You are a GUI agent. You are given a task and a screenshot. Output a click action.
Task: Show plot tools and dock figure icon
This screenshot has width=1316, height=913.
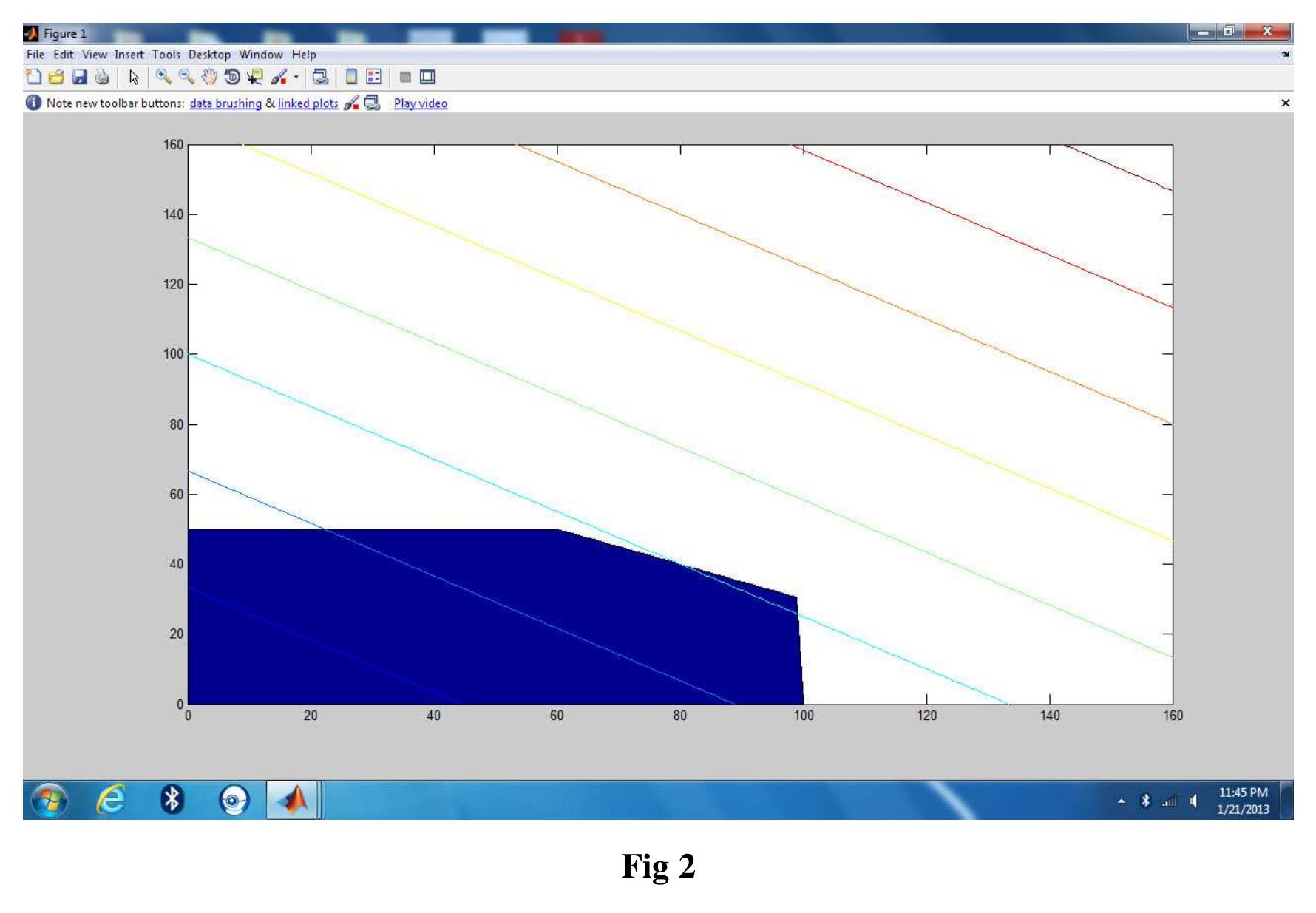[427, 77]
